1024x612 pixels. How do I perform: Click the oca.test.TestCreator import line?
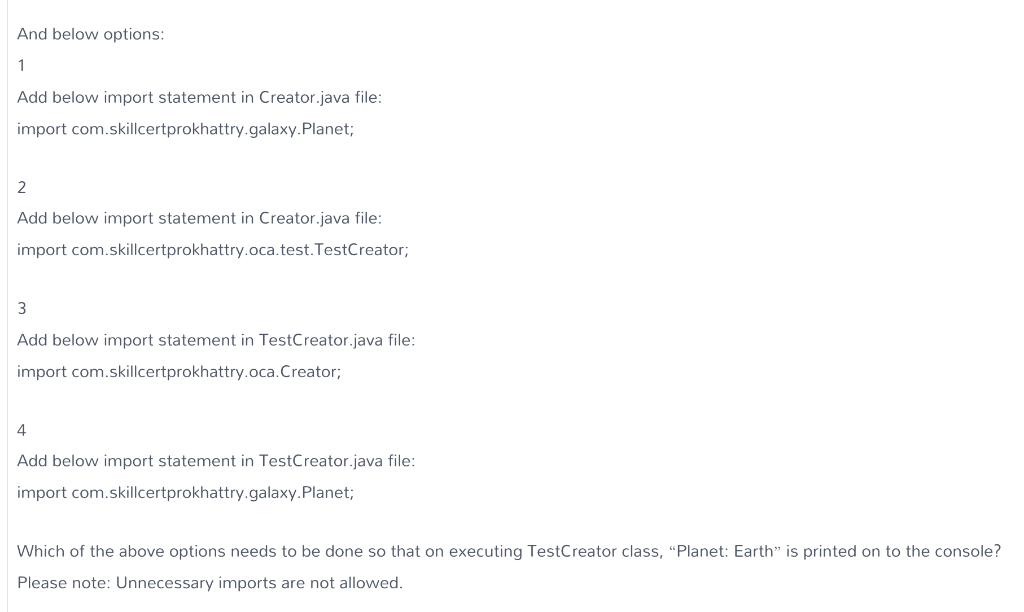point(213,250)
